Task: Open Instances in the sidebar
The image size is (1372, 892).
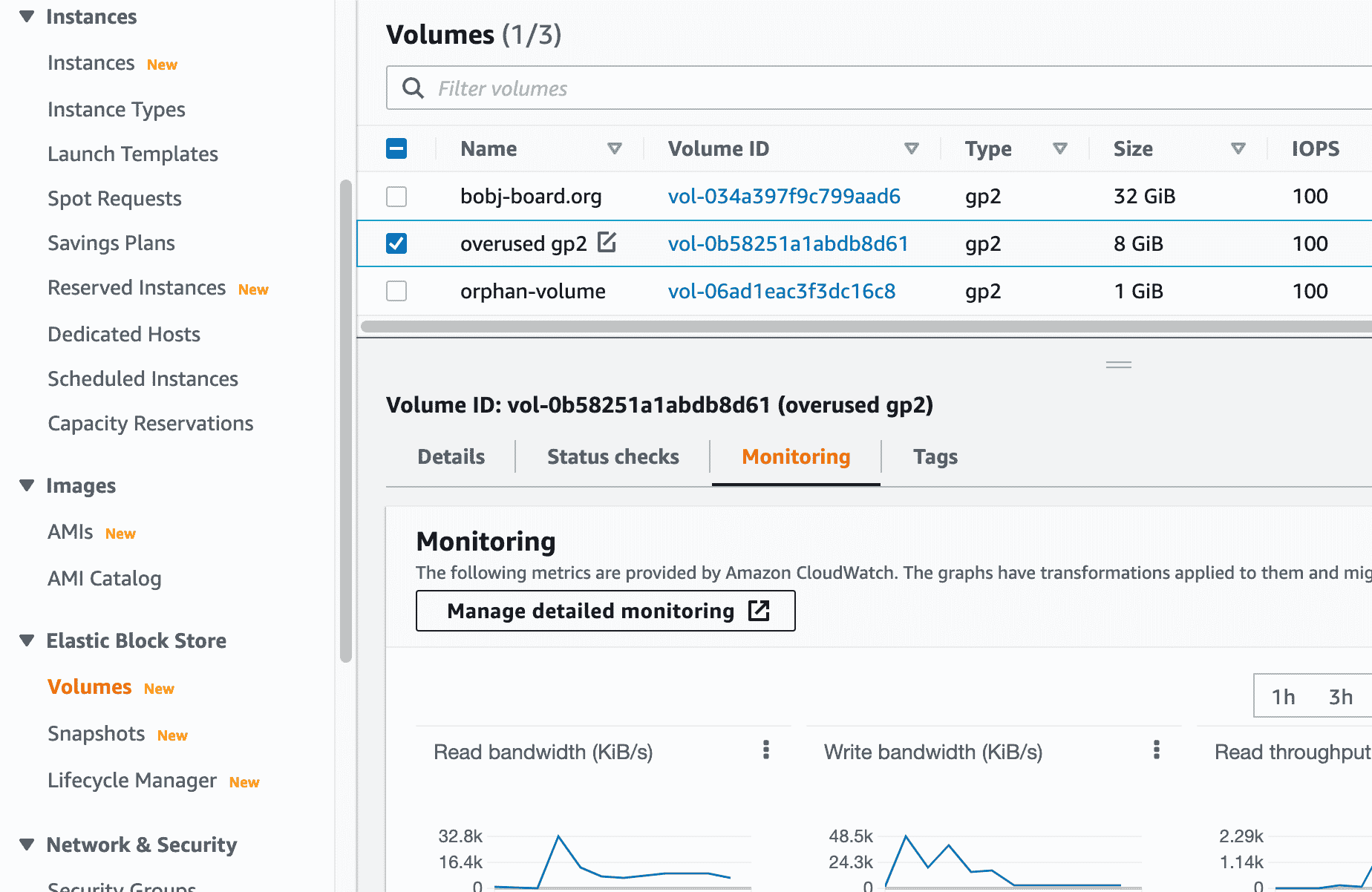Action: coord(91,63)
